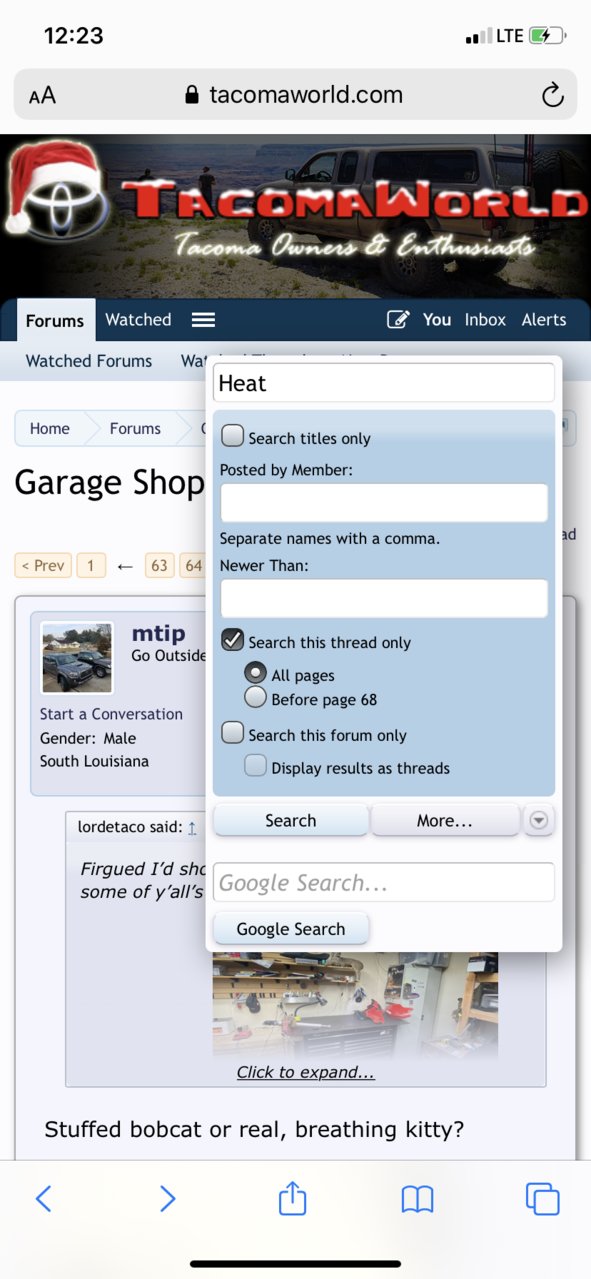The width and height of the screenshot is (591, 1279).
Task: Uncheck Search this thread only
Action: [x=232, y=640]
